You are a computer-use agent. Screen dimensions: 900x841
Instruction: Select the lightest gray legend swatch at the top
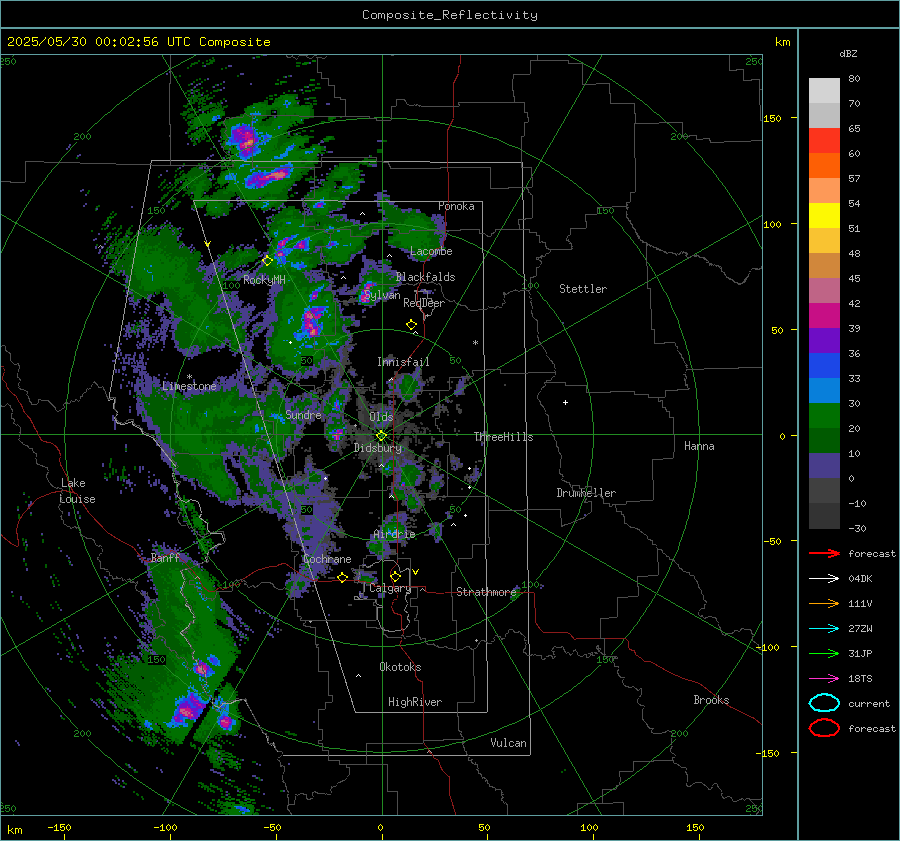click(x=824, y=90)
